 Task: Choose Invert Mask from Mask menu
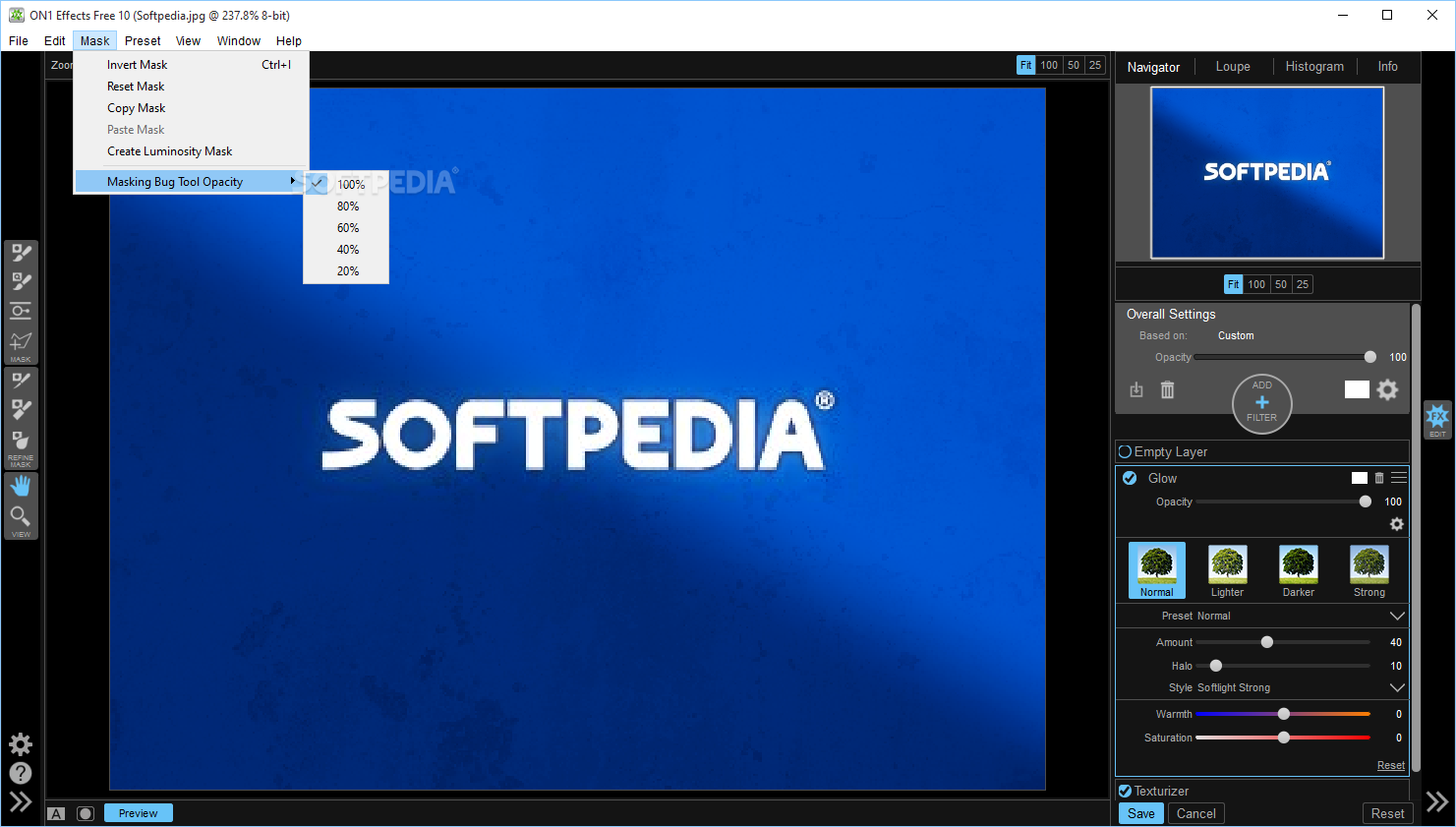click(190, 65)
